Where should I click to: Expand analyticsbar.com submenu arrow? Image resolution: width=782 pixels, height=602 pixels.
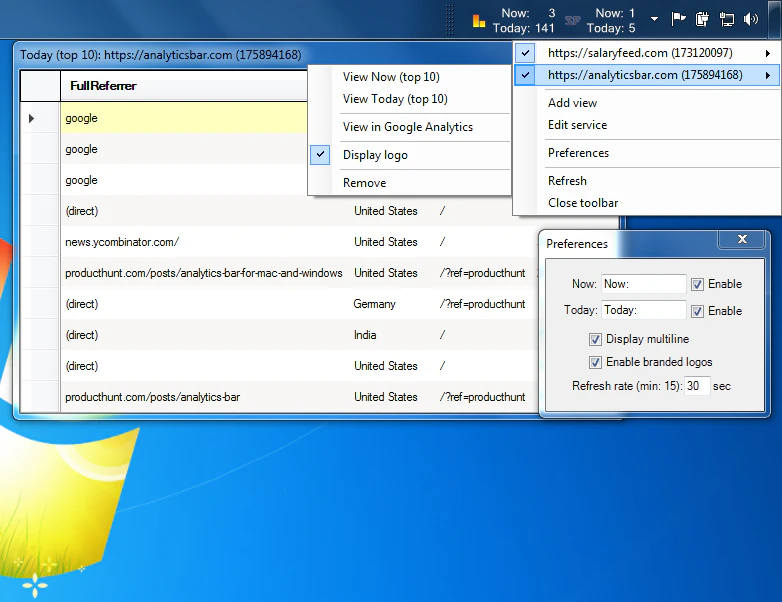coord(768,75)
